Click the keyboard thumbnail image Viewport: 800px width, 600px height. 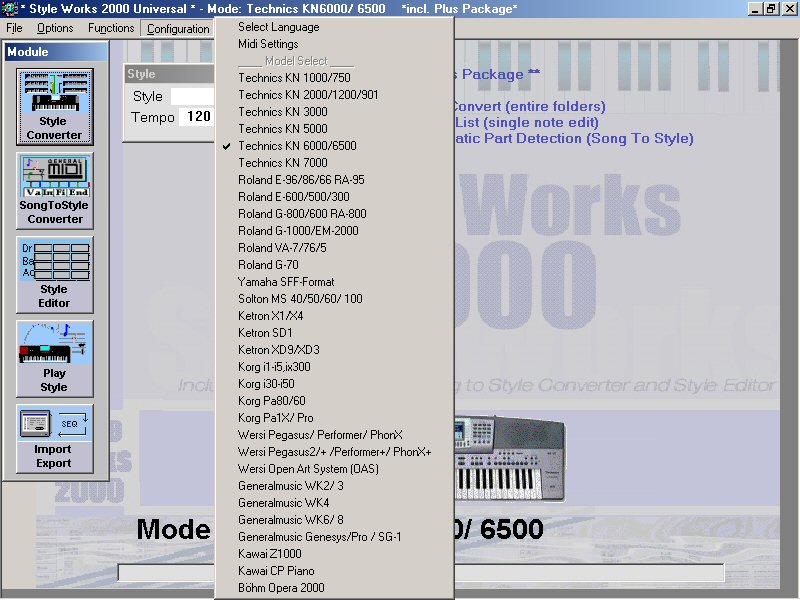[509, 458]
